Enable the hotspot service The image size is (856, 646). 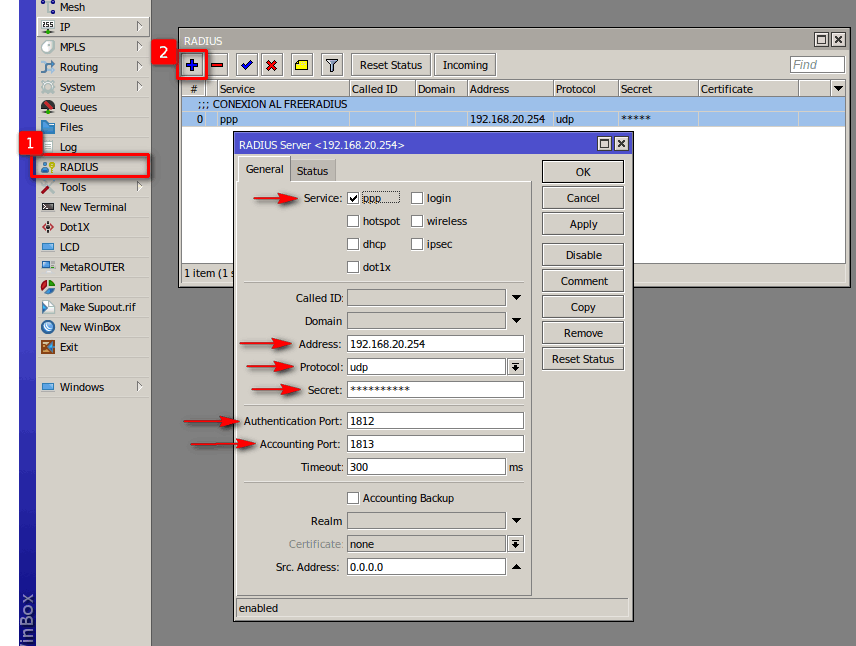pyautogui.click(x=352, y=221)
